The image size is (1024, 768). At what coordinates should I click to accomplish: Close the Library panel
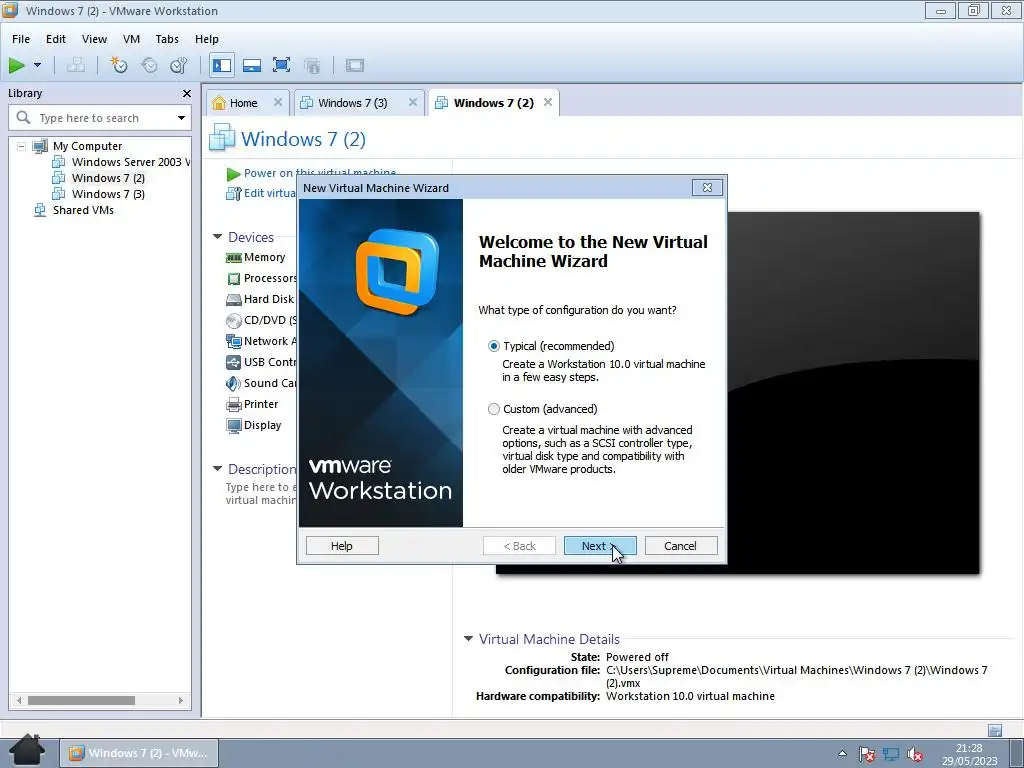tap(187, 93)
